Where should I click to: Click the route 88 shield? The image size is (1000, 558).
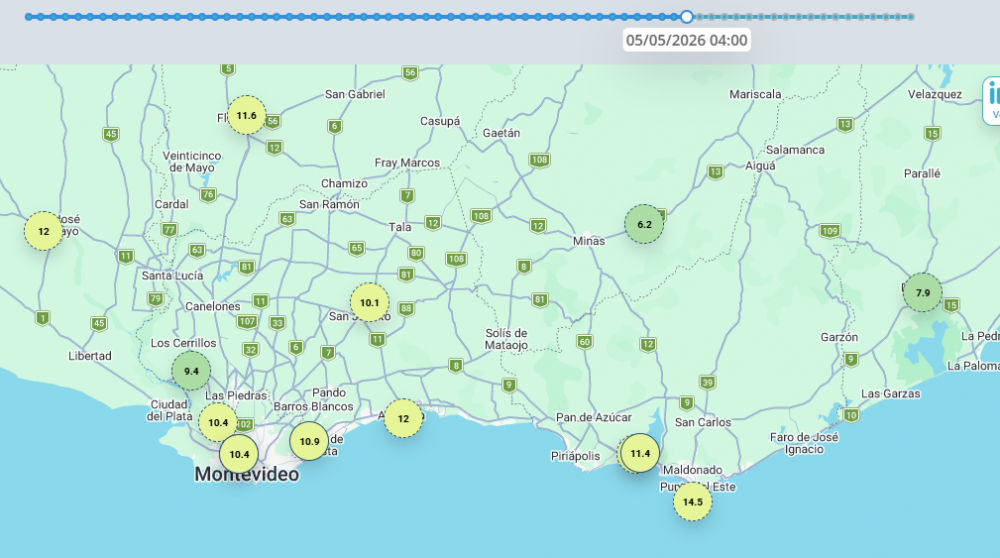pyautogui.click(x=406, y=309)
